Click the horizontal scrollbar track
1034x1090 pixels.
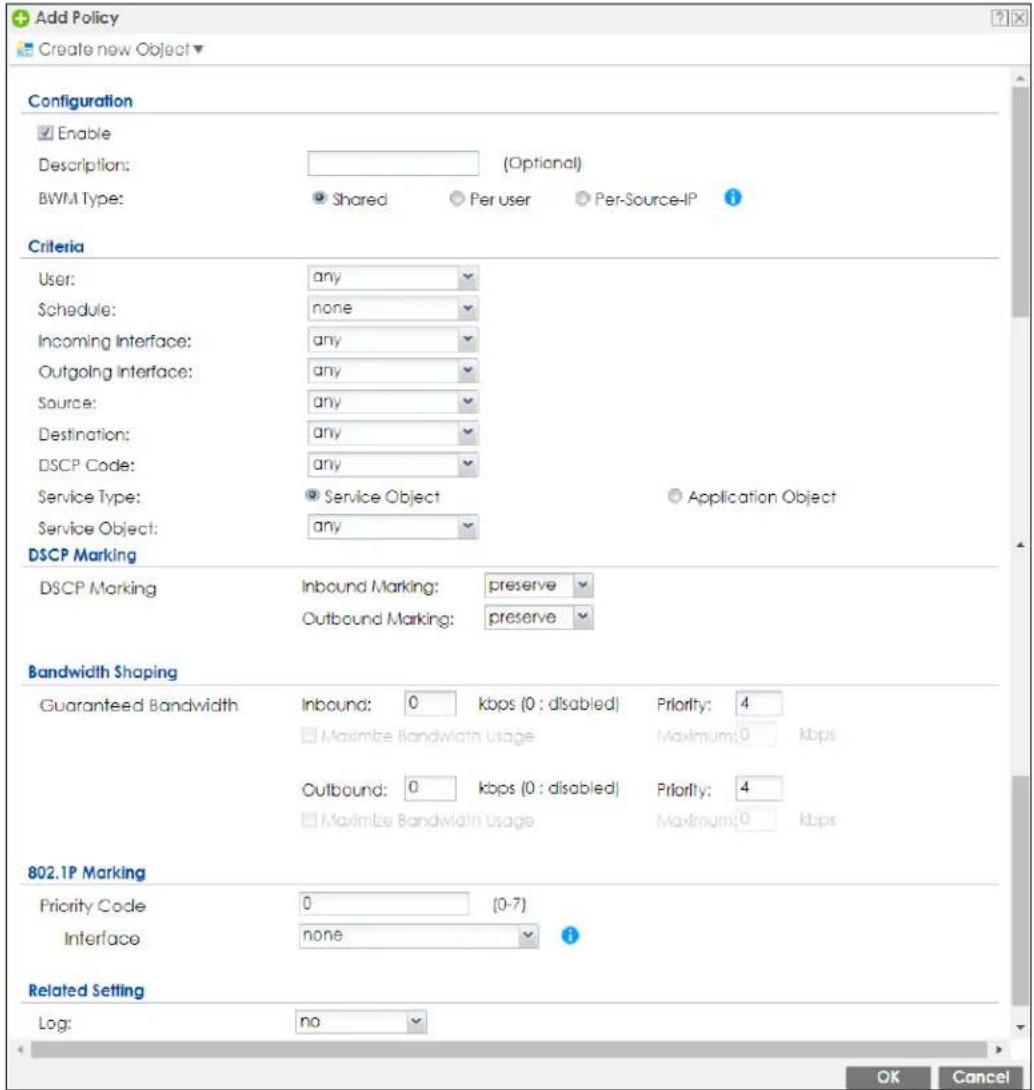[x=509, y=1049]
